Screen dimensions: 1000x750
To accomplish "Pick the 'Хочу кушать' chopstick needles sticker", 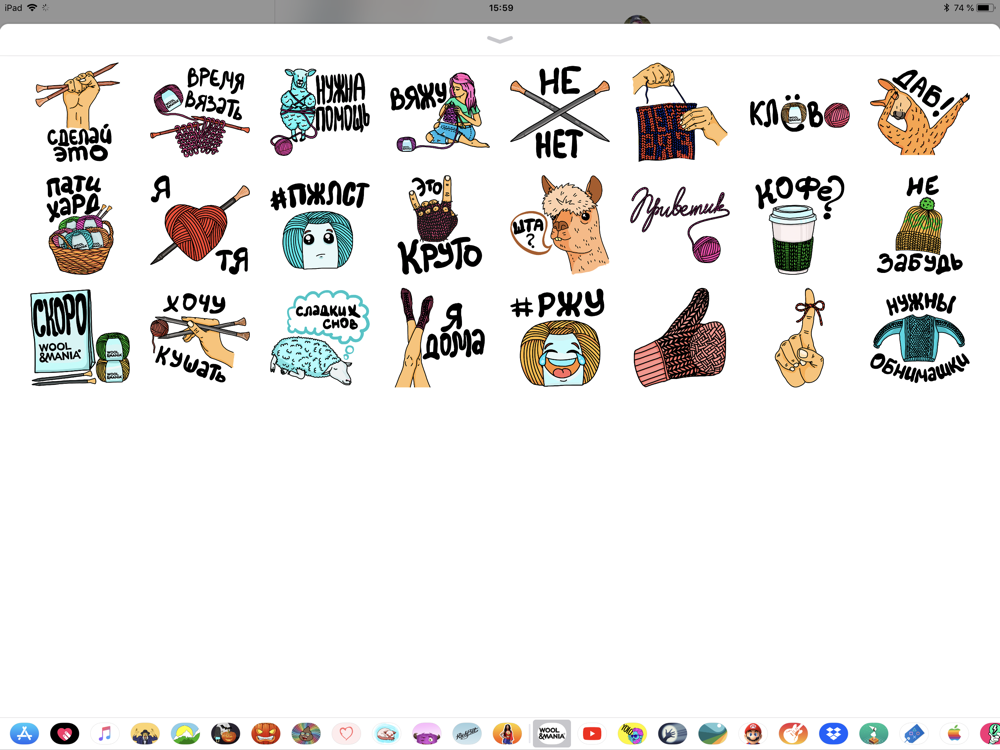I will (x=200, y=337).
